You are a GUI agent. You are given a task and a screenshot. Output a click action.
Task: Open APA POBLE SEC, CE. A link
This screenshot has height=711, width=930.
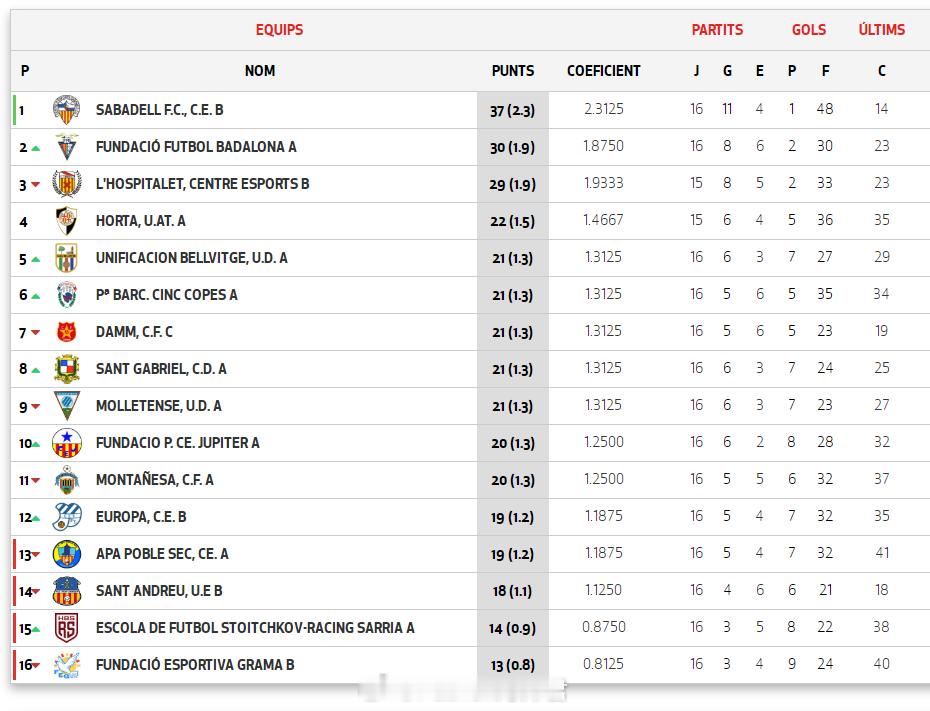(x=162, y=554)
